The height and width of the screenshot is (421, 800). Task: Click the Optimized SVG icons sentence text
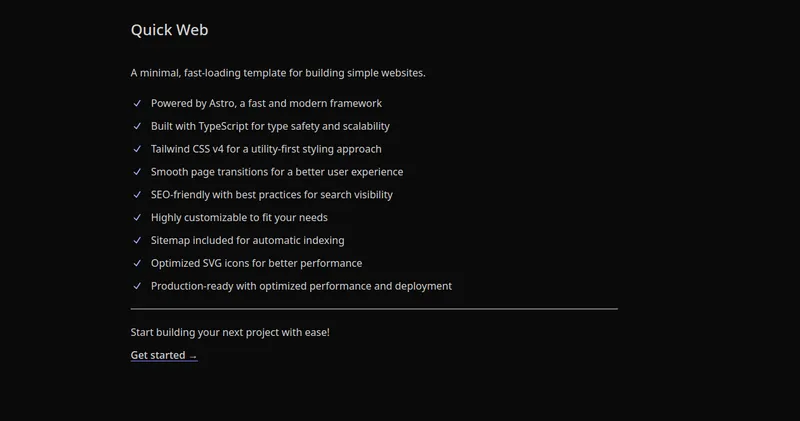point(256,263)
